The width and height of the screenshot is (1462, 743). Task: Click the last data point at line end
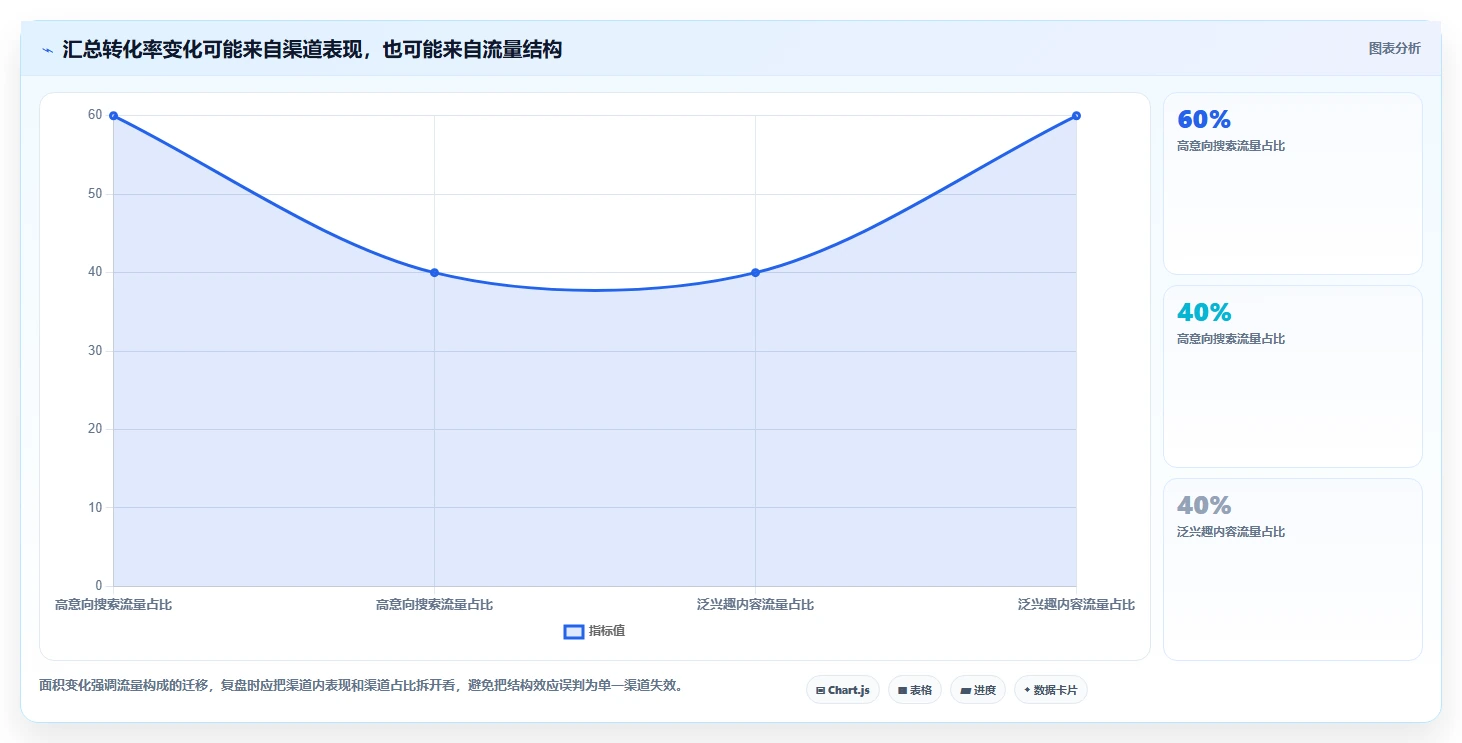(1076, 116)
